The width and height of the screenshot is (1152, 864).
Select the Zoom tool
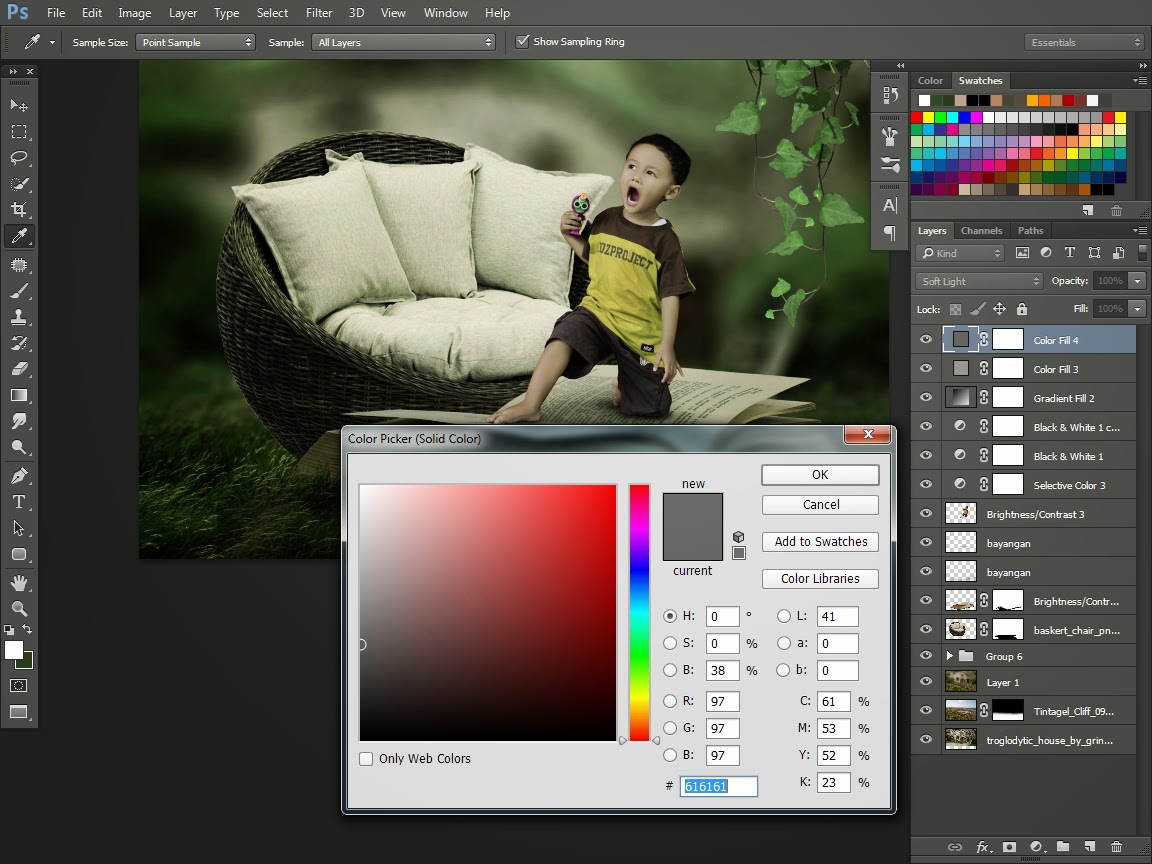point(18,608)
